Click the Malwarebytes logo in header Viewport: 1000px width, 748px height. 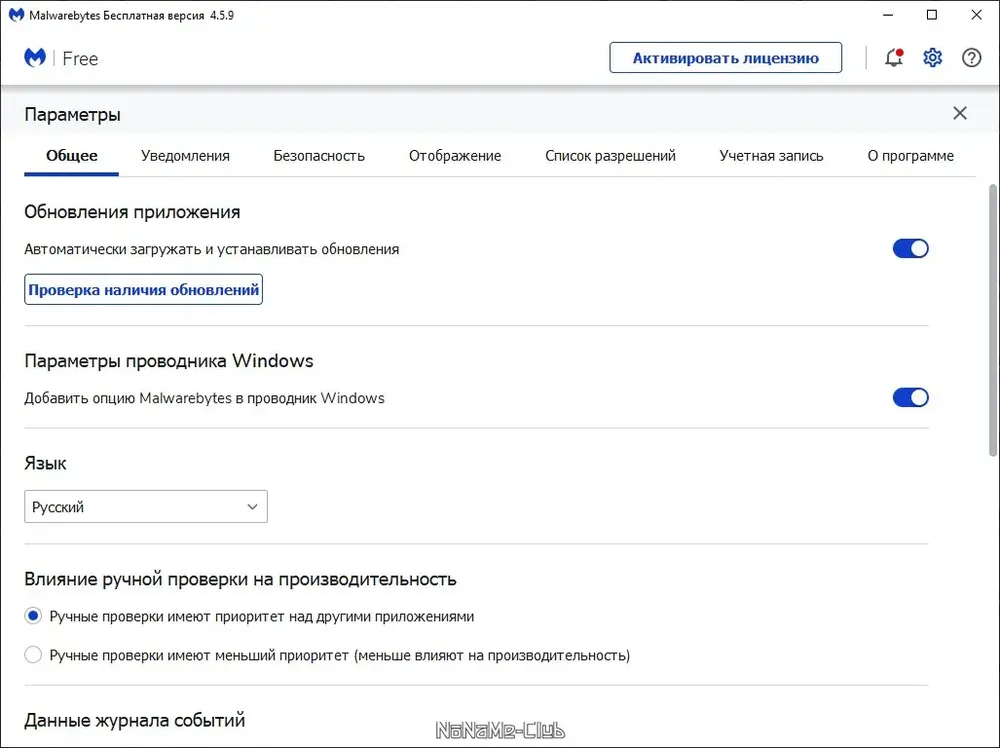click(35, 58)
